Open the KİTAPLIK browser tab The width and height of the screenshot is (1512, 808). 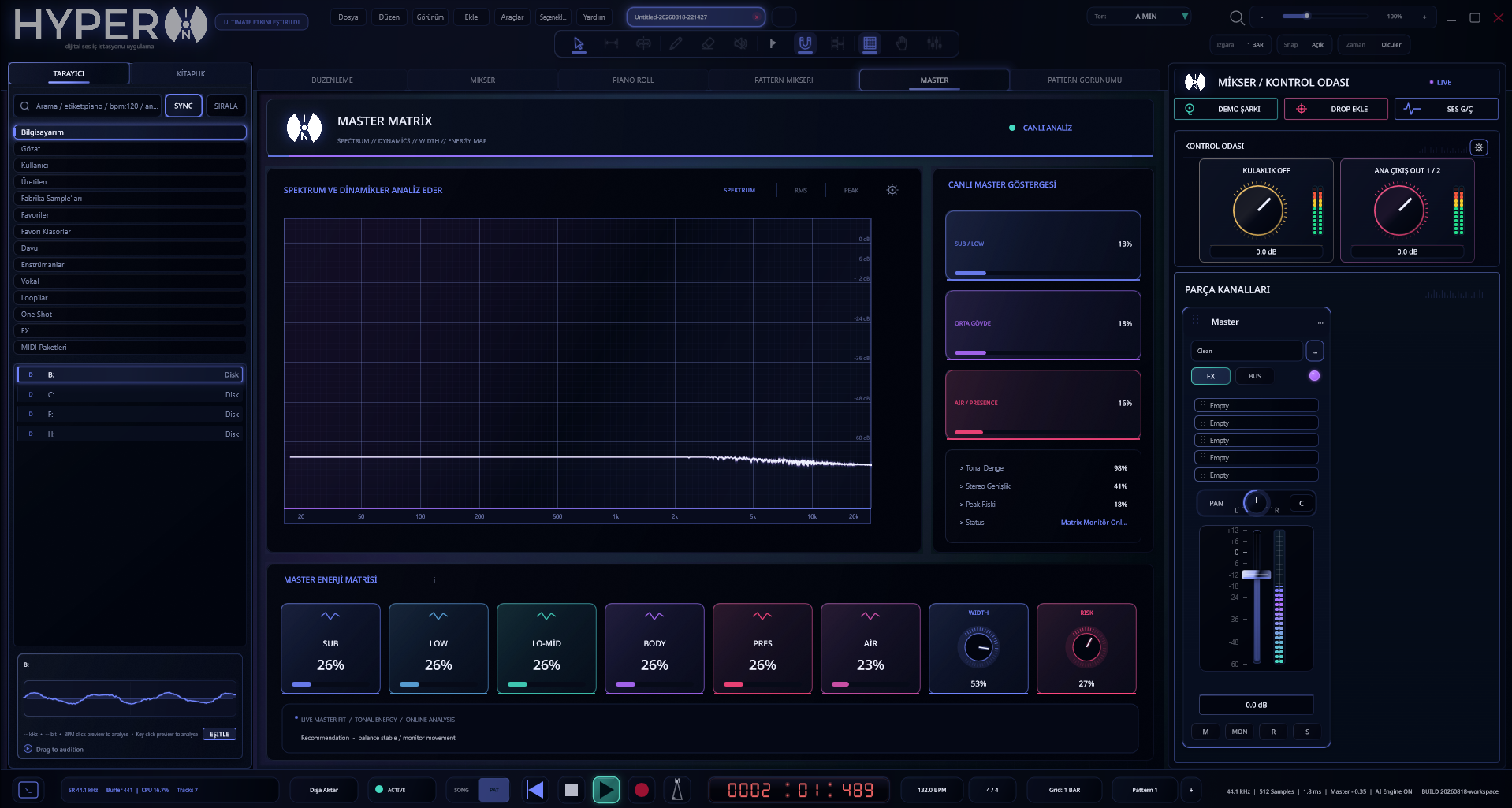click(191, 74)
